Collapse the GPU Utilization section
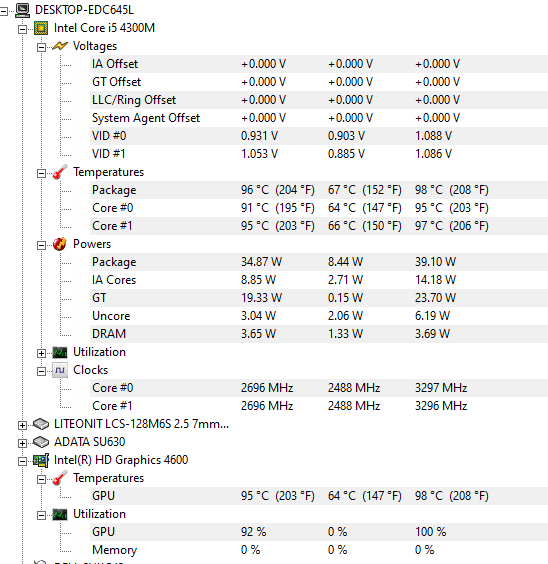The image size is (548, 564). point(41,515)
